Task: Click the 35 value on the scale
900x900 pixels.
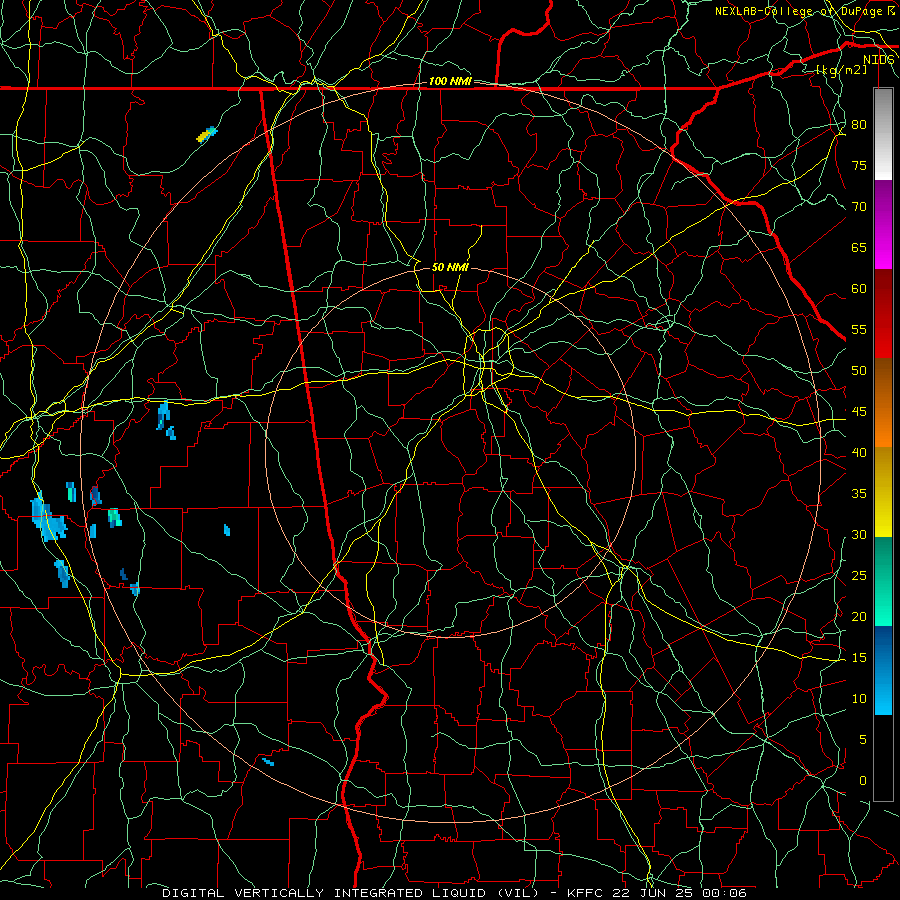Action: coord(859,494)
